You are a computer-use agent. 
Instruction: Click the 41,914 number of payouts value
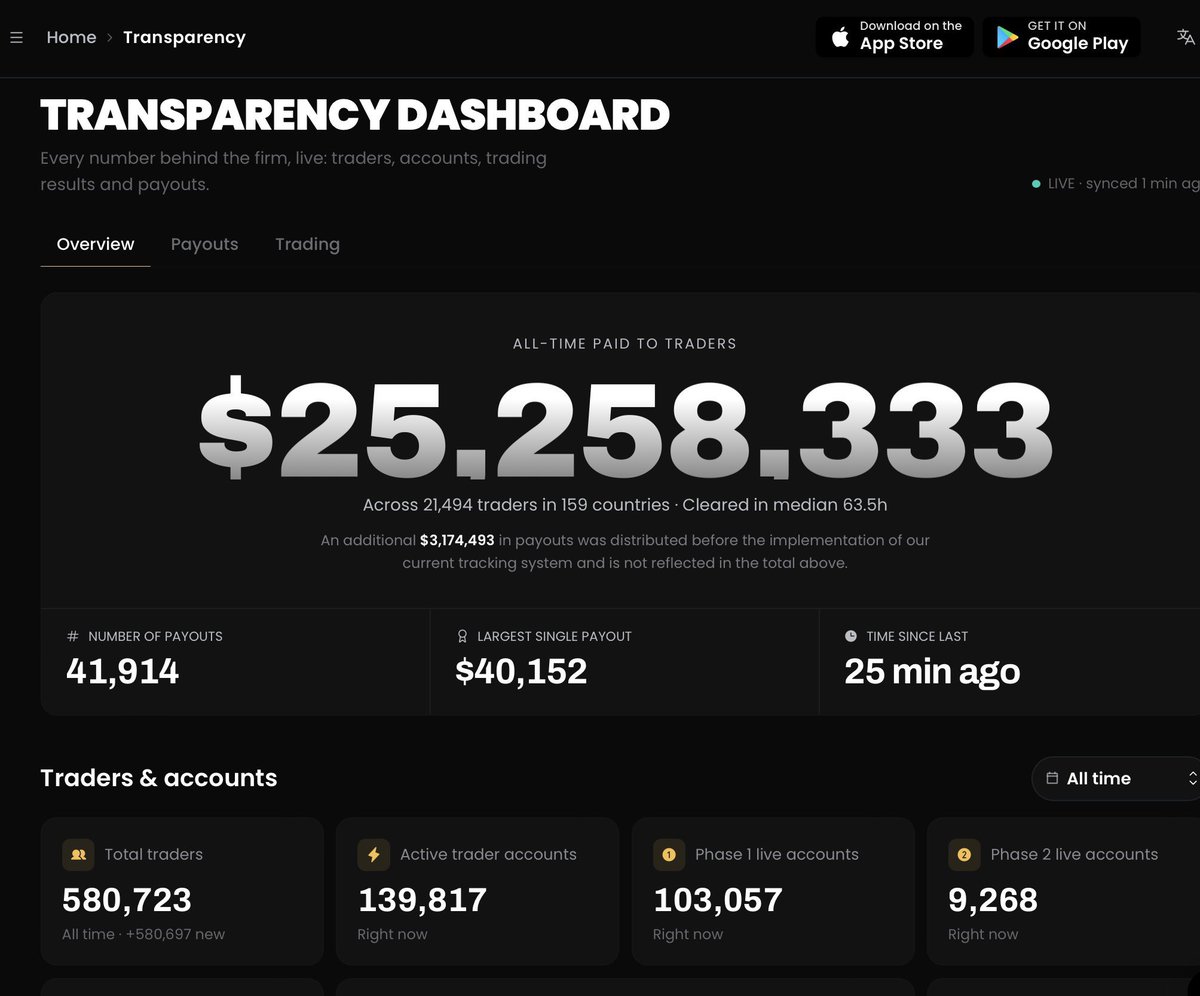coord(122,671)
